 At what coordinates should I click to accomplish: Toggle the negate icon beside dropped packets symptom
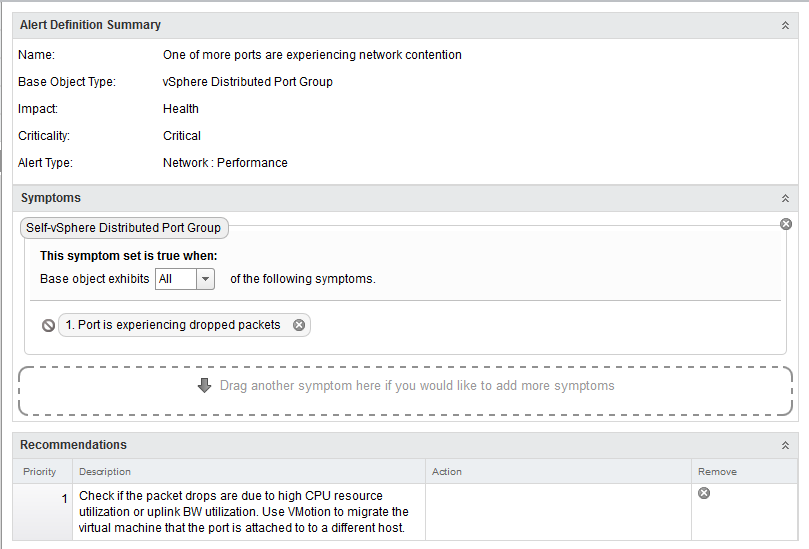point(48,326)
